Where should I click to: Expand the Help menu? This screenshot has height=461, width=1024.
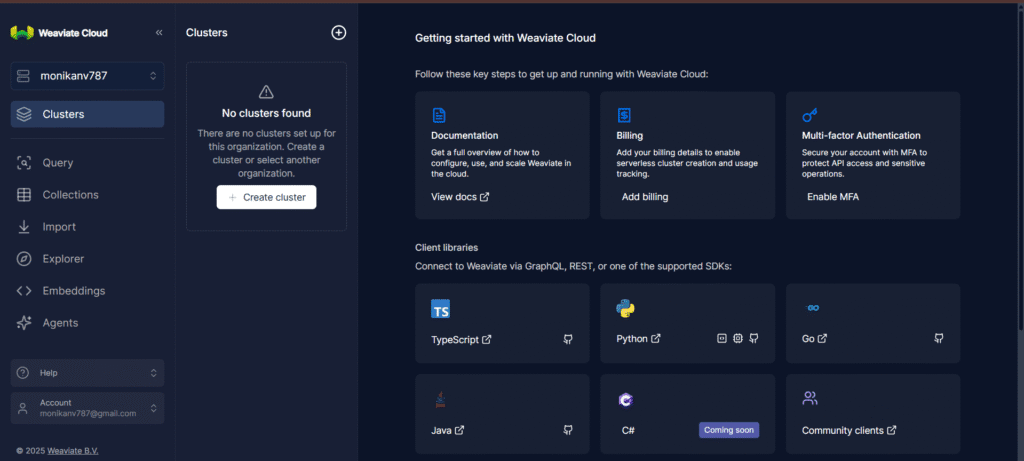point(87,373)
